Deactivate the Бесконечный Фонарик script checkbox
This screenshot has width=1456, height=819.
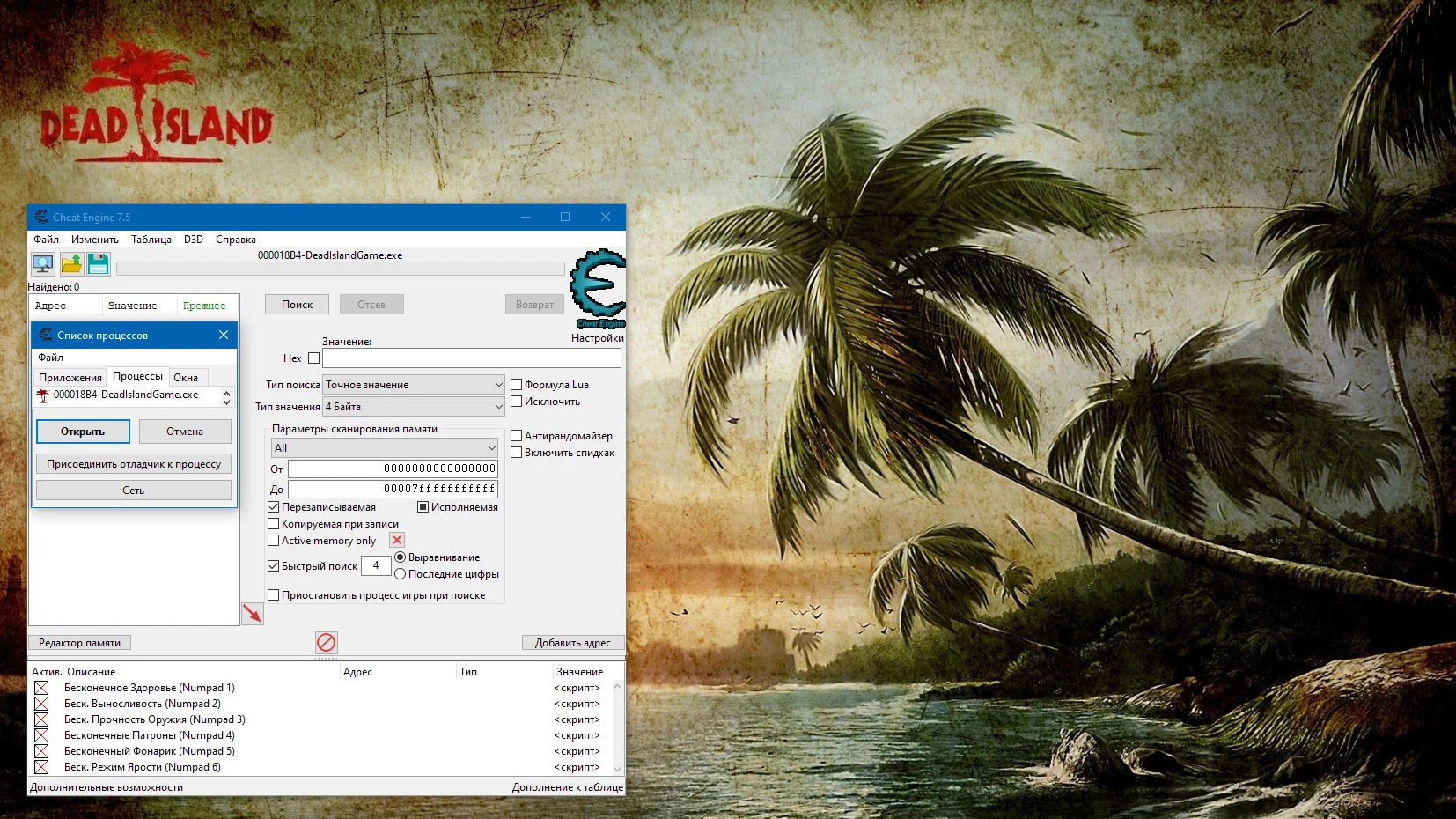43,750
